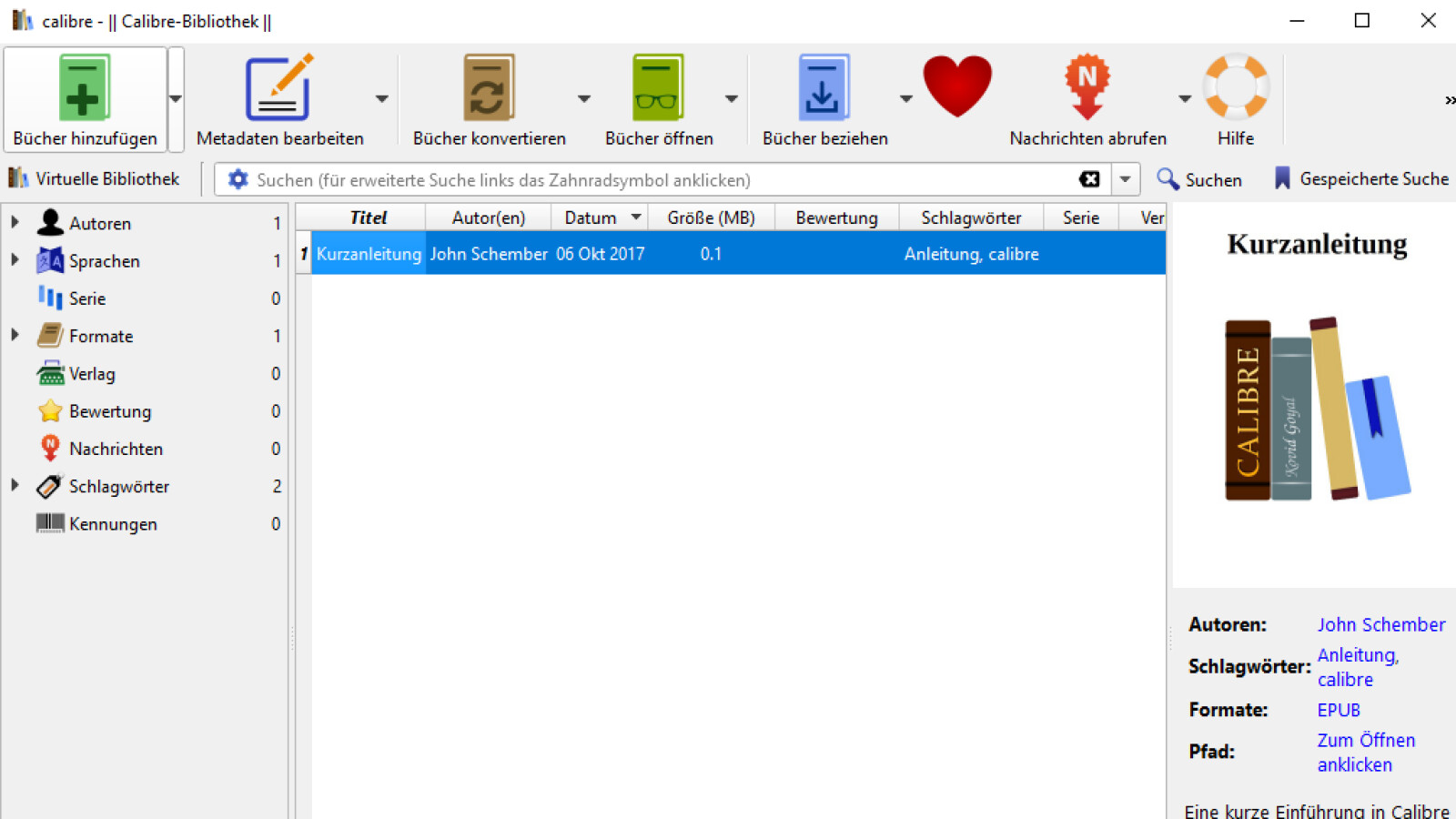Sort by Autor(en) column header
The width and height of the screenshot is (1456, 819).
489,217
